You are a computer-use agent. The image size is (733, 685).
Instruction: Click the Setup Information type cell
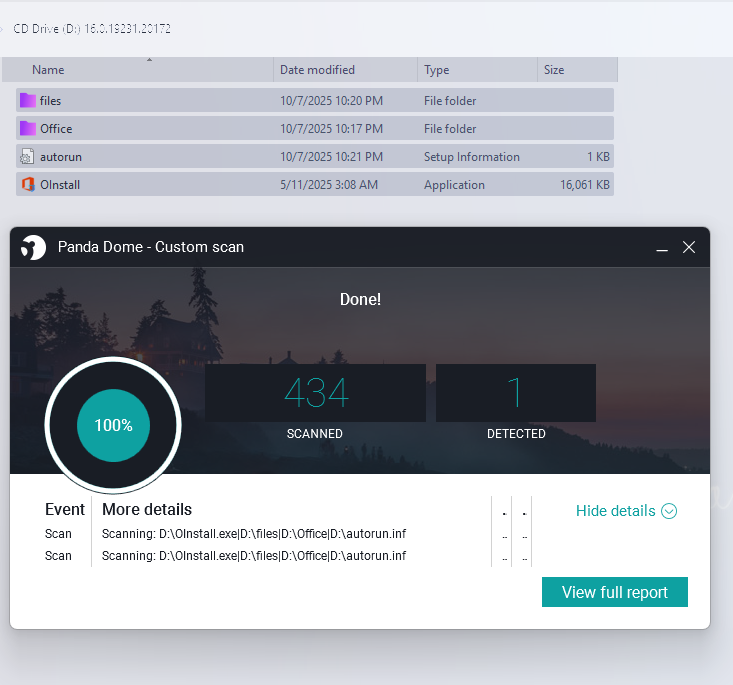(x=472, y=157)
